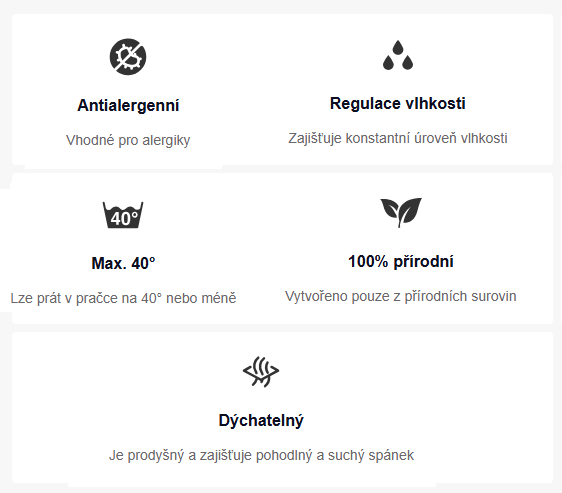Image resolution: width=562 pixels, height=493 pixels.
Task: Click the word 'spánek' in bottom card
Action: tap(391, 455)
